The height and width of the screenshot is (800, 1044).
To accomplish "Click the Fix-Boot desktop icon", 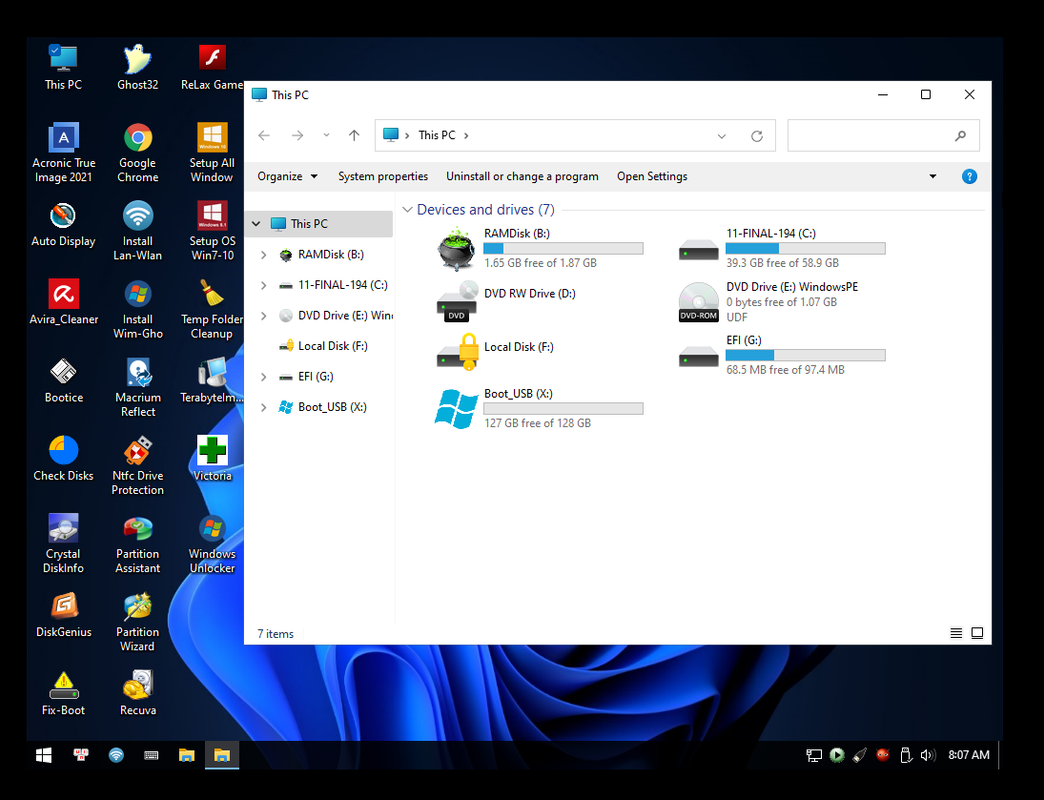I will [x=63, y=694].
